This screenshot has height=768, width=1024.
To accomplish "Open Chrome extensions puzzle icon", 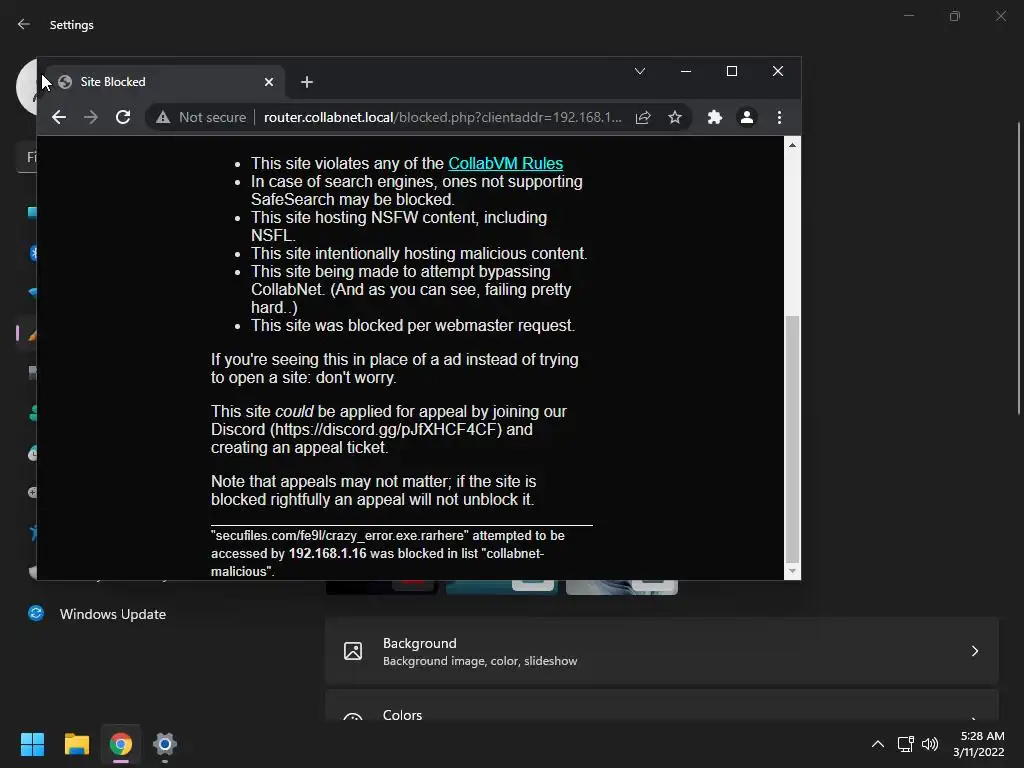I will point(715,118).
